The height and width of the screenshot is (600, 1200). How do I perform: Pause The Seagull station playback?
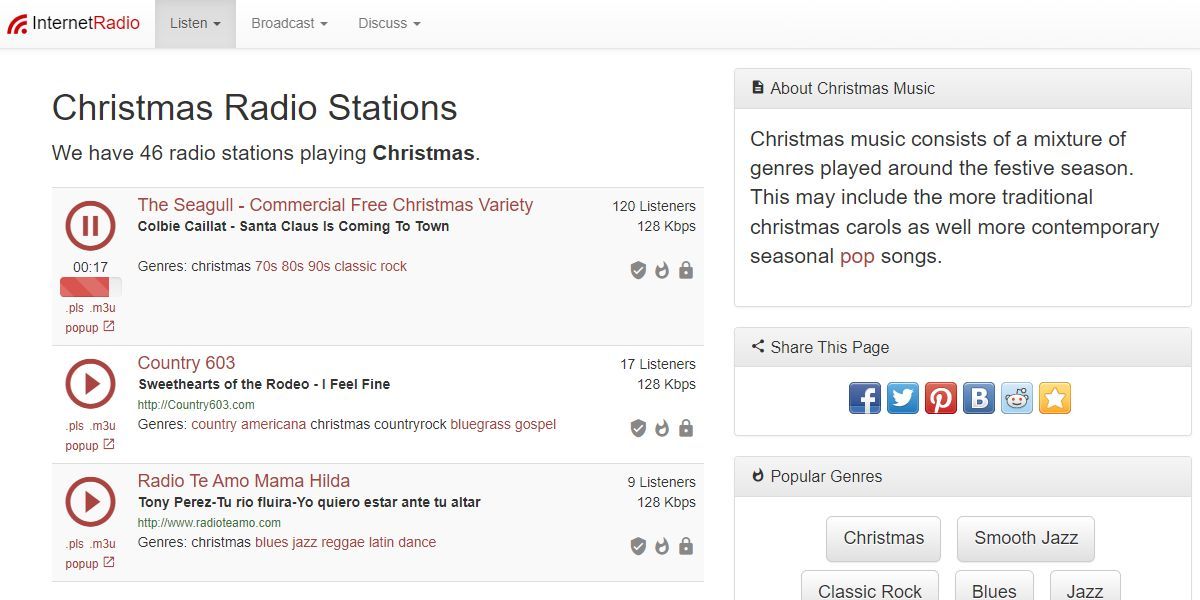90,225
